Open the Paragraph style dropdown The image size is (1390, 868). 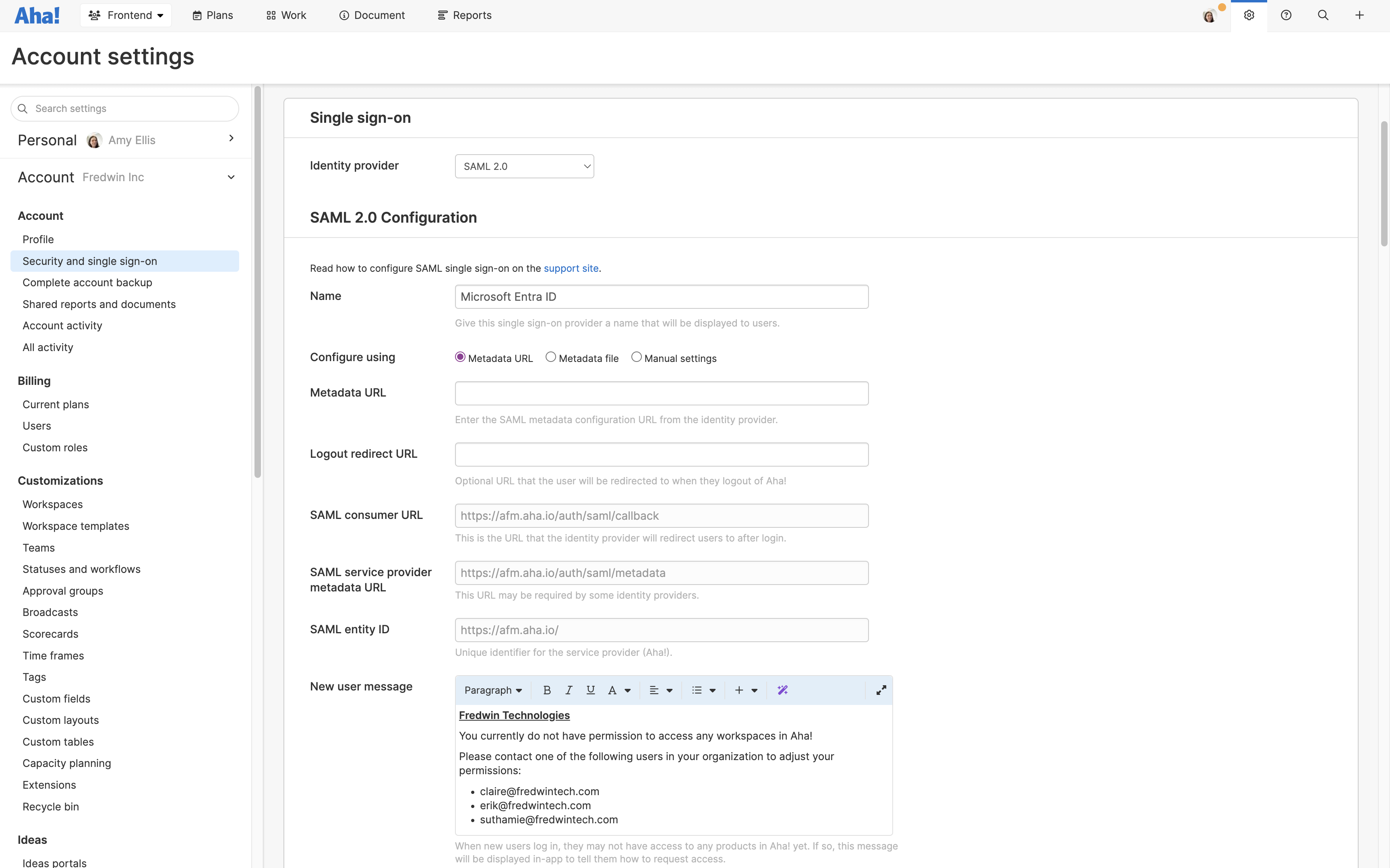point(492,690)
